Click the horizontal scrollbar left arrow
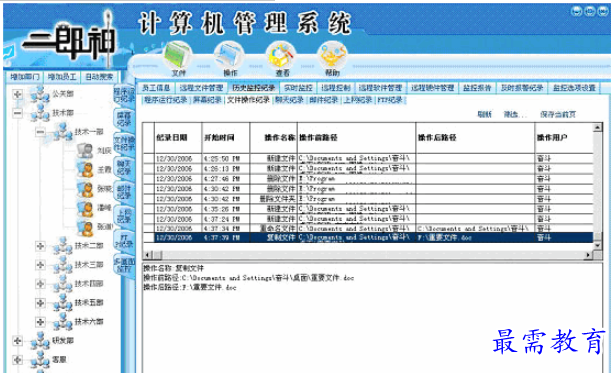This screenshot has height=373, width=614. (x=148, y=255)
